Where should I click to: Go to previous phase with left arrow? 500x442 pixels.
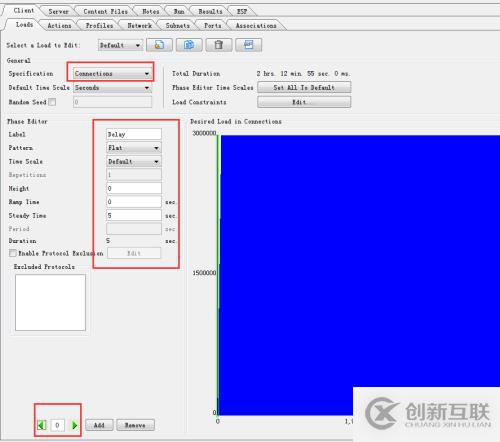(x=42, y=425)
